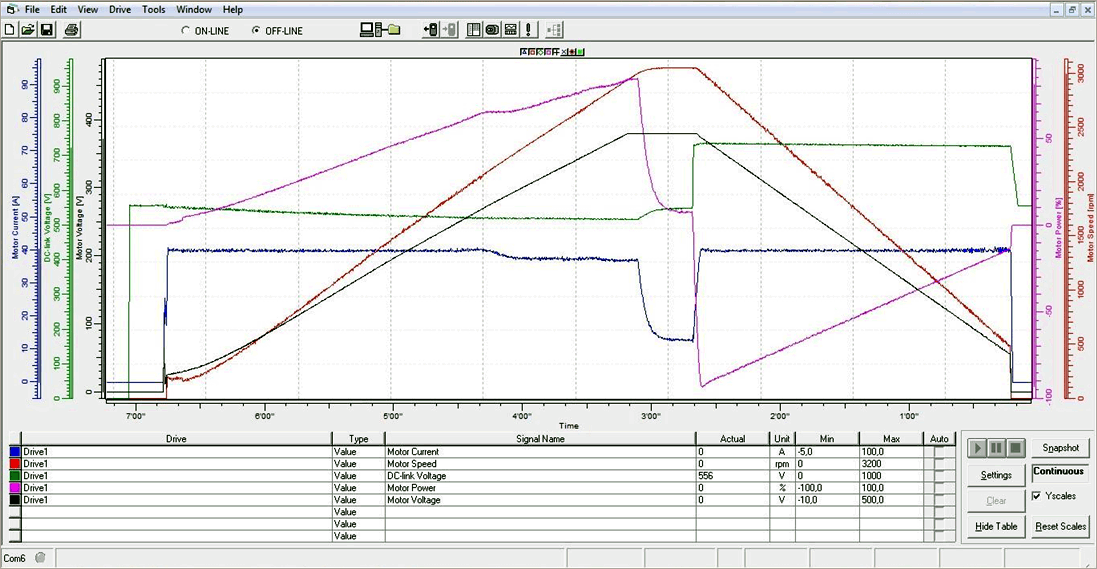Click the Hide Table button
Image resolution: width=1097 pixels, height=569 pixels.
coord(996,526)
